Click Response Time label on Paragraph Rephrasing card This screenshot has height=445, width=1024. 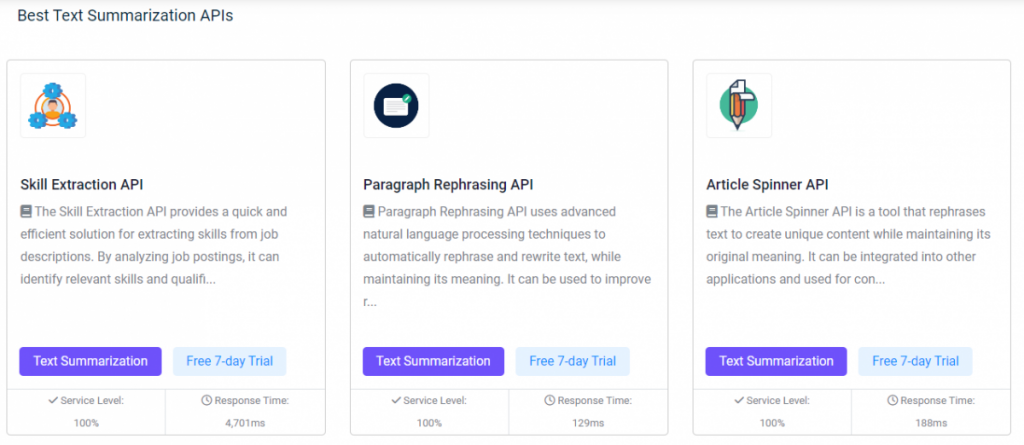(595, 401)
